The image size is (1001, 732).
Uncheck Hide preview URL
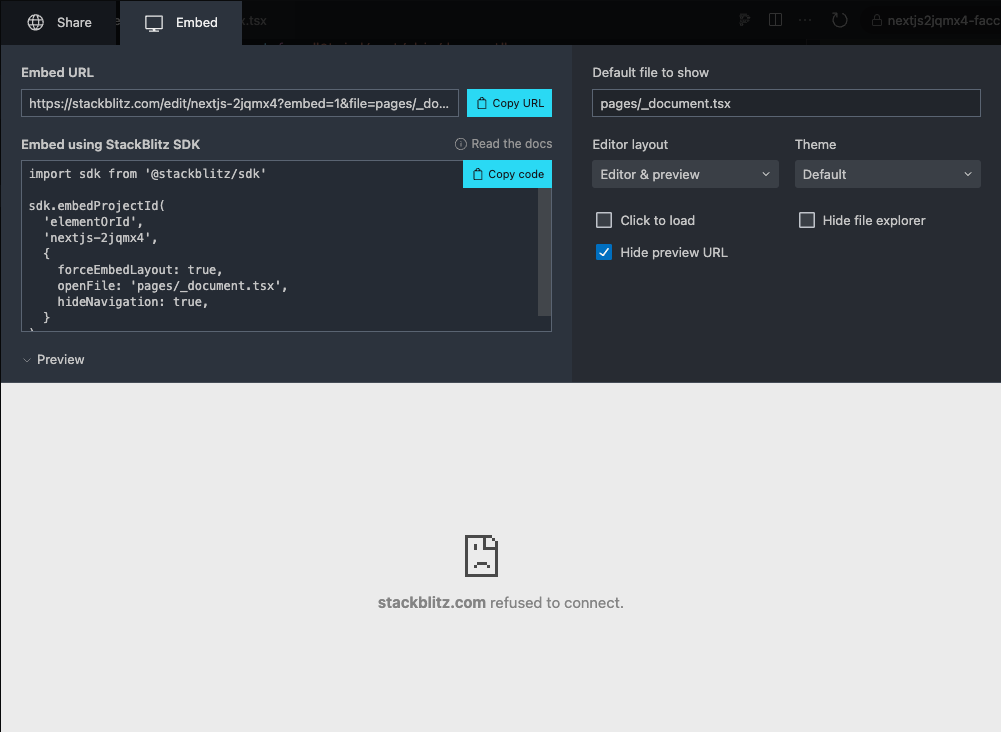click(x=604, y=252)
